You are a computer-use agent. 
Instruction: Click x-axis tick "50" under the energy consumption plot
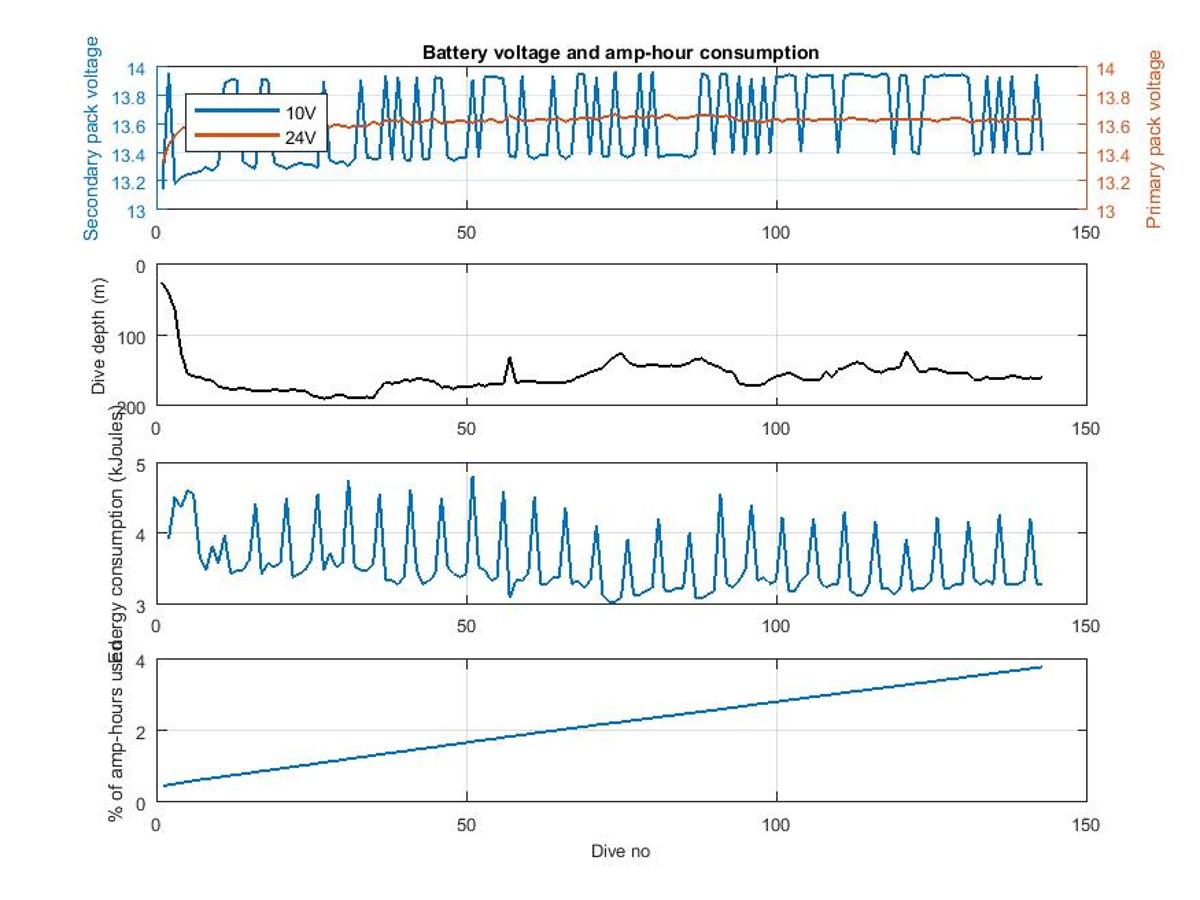pyautogui.click(x=466, y=626)
